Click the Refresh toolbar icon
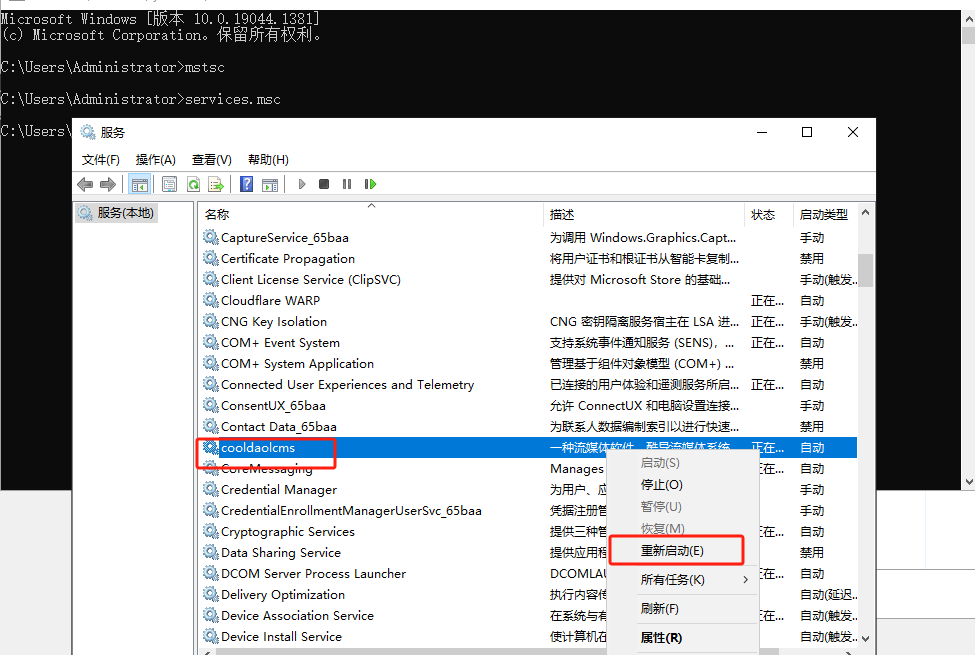Viewport: 975px width, 655px height. click(193, 184)
